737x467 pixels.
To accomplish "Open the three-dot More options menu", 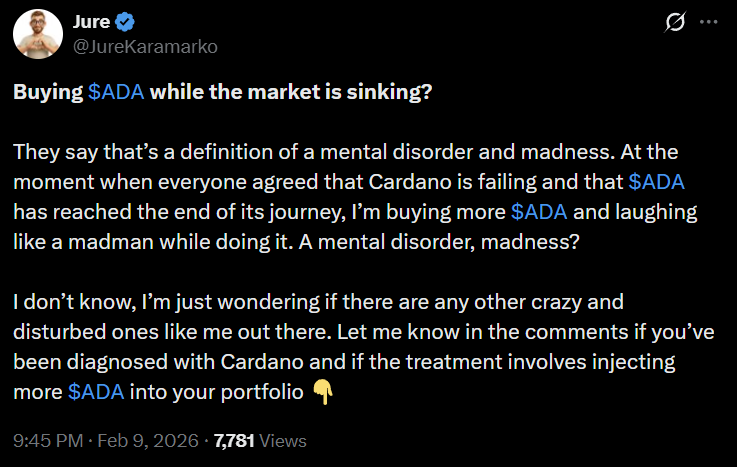I will pos(711,22).
